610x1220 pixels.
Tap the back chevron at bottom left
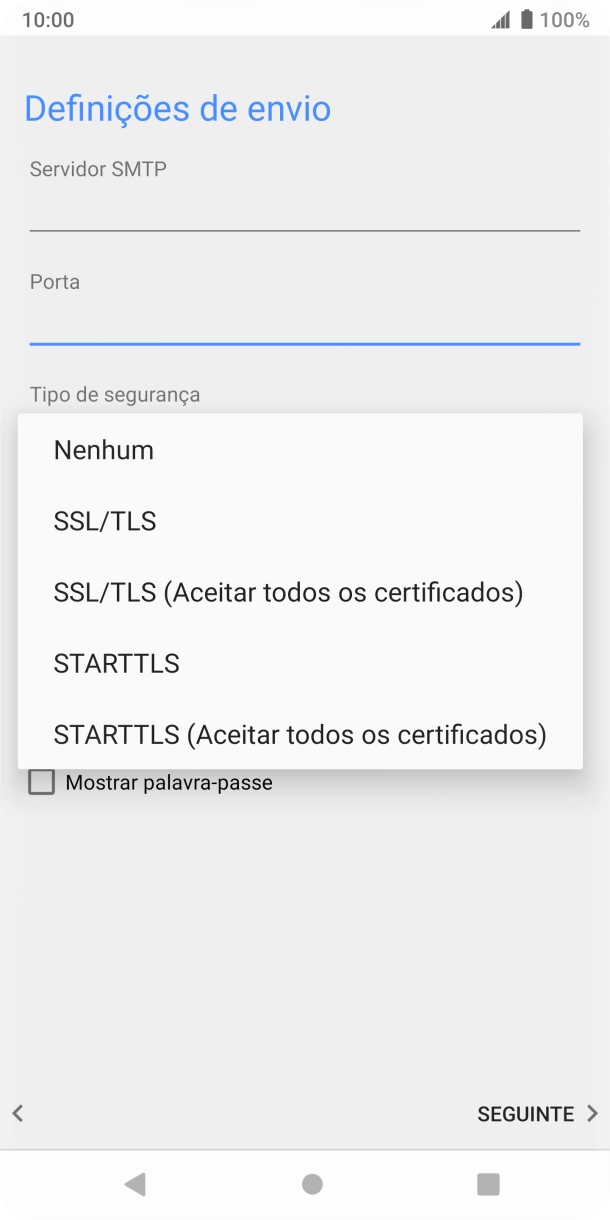pos(16,1113)
